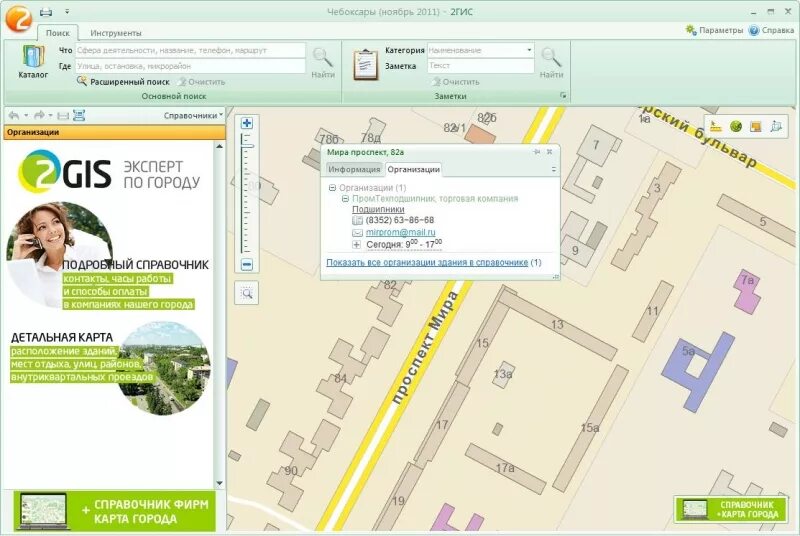Zoom out the map with minus button

click(247, 265)
